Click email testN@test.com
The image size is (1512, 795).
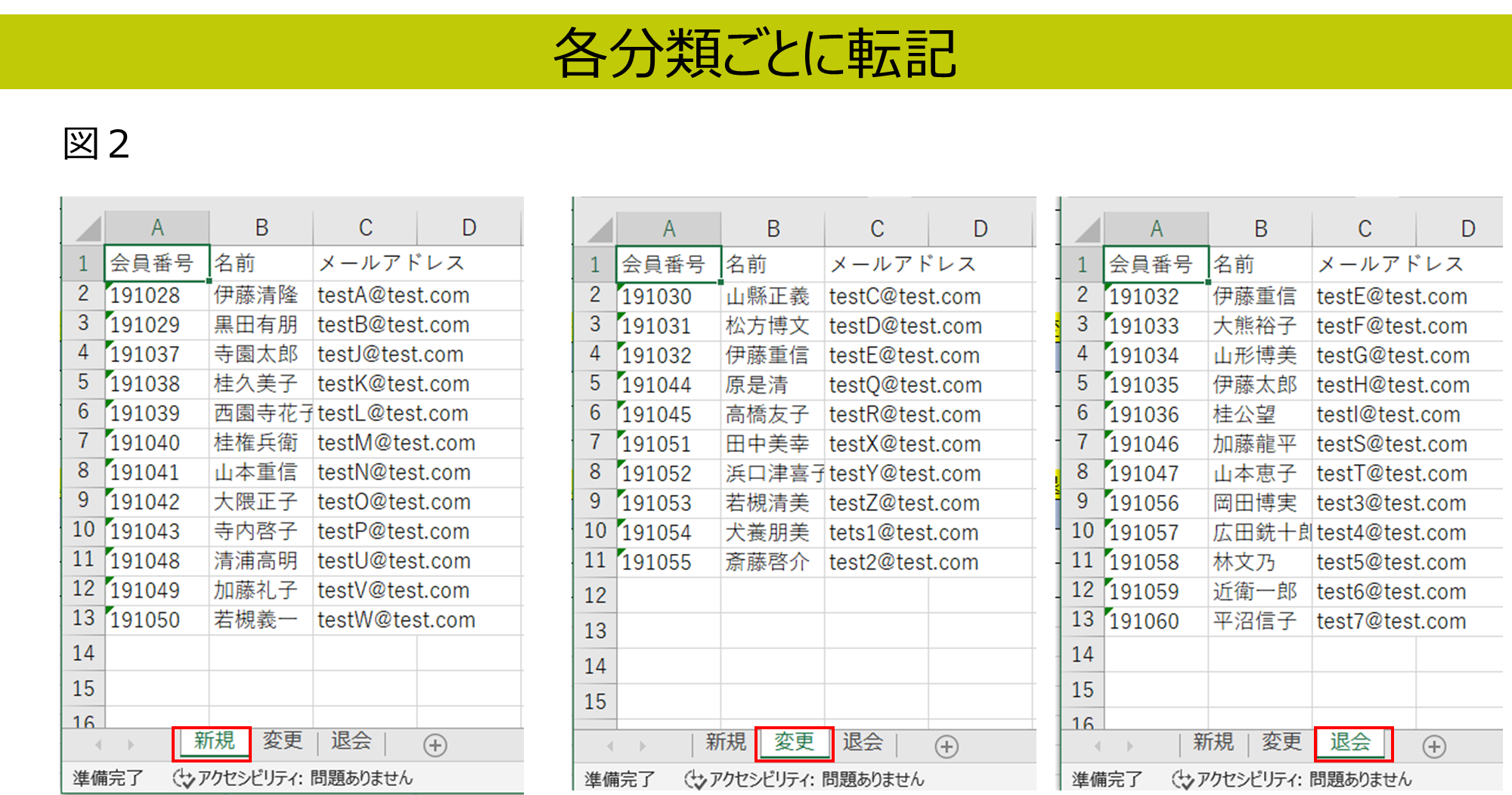coord(393,472)
